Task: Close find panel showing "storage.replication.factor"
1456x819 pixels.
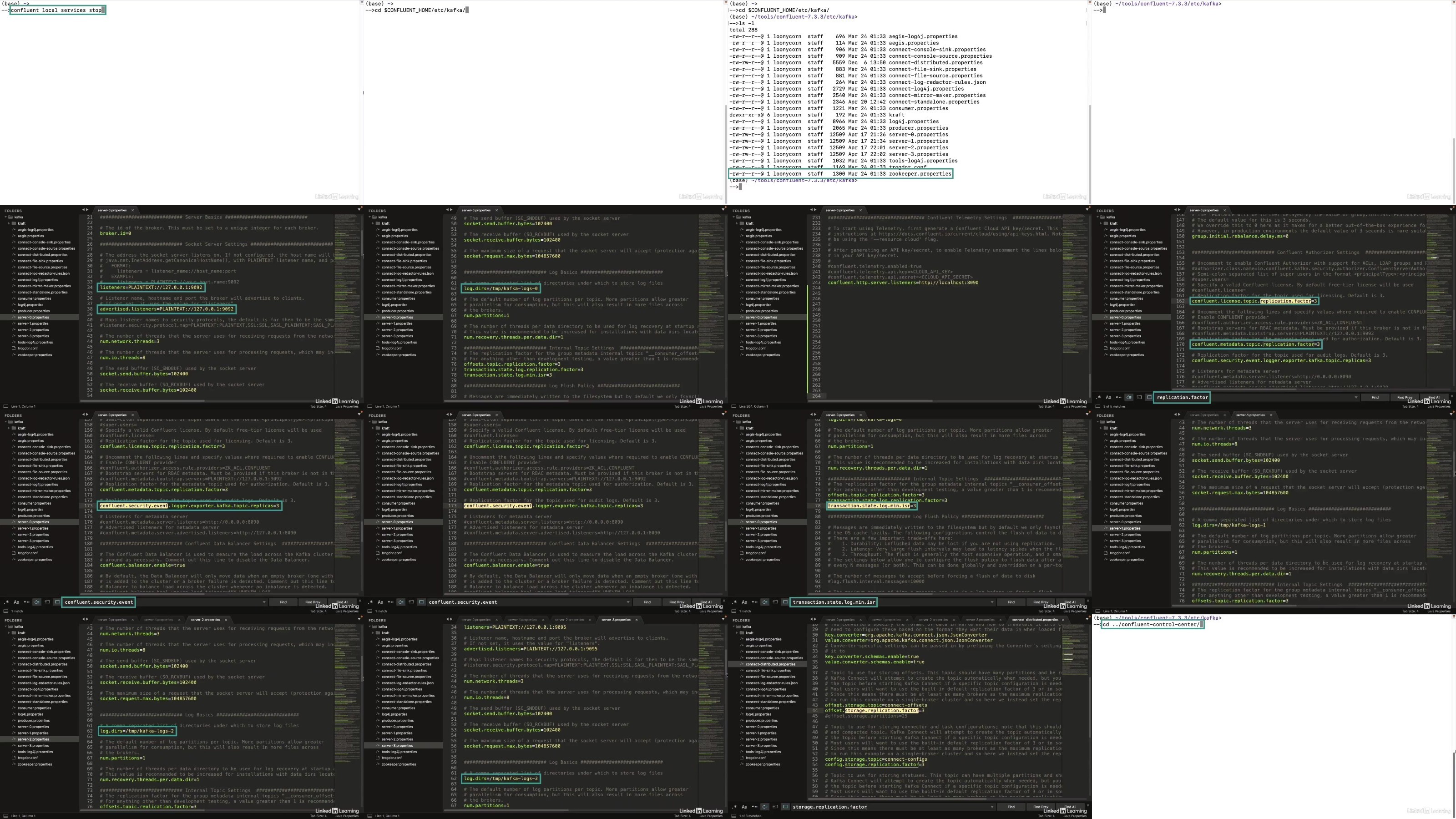Action: point(1088,805)
